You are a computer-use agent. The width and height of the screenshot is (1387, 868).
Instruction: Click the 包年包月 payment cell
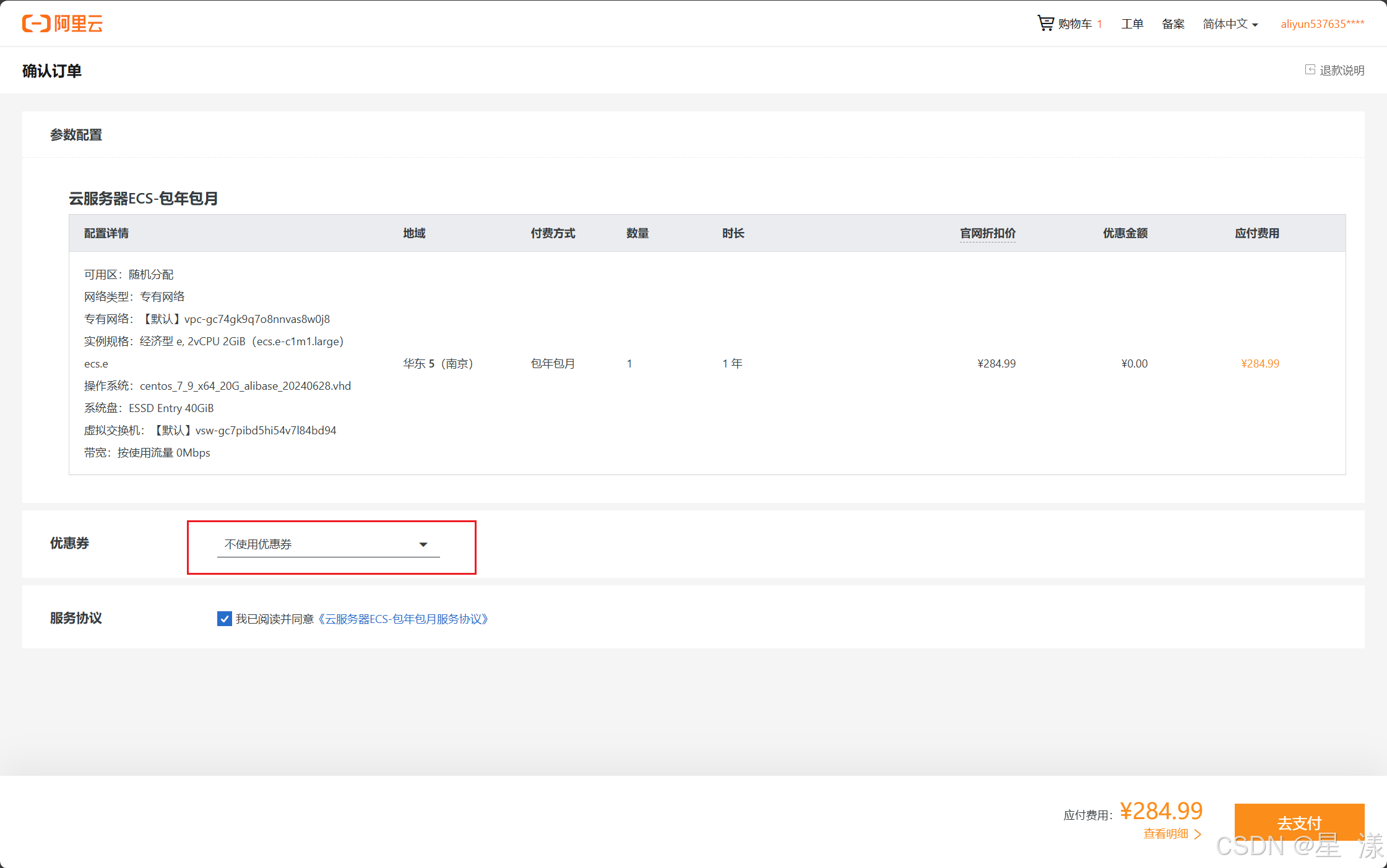[x=553, y=363]
